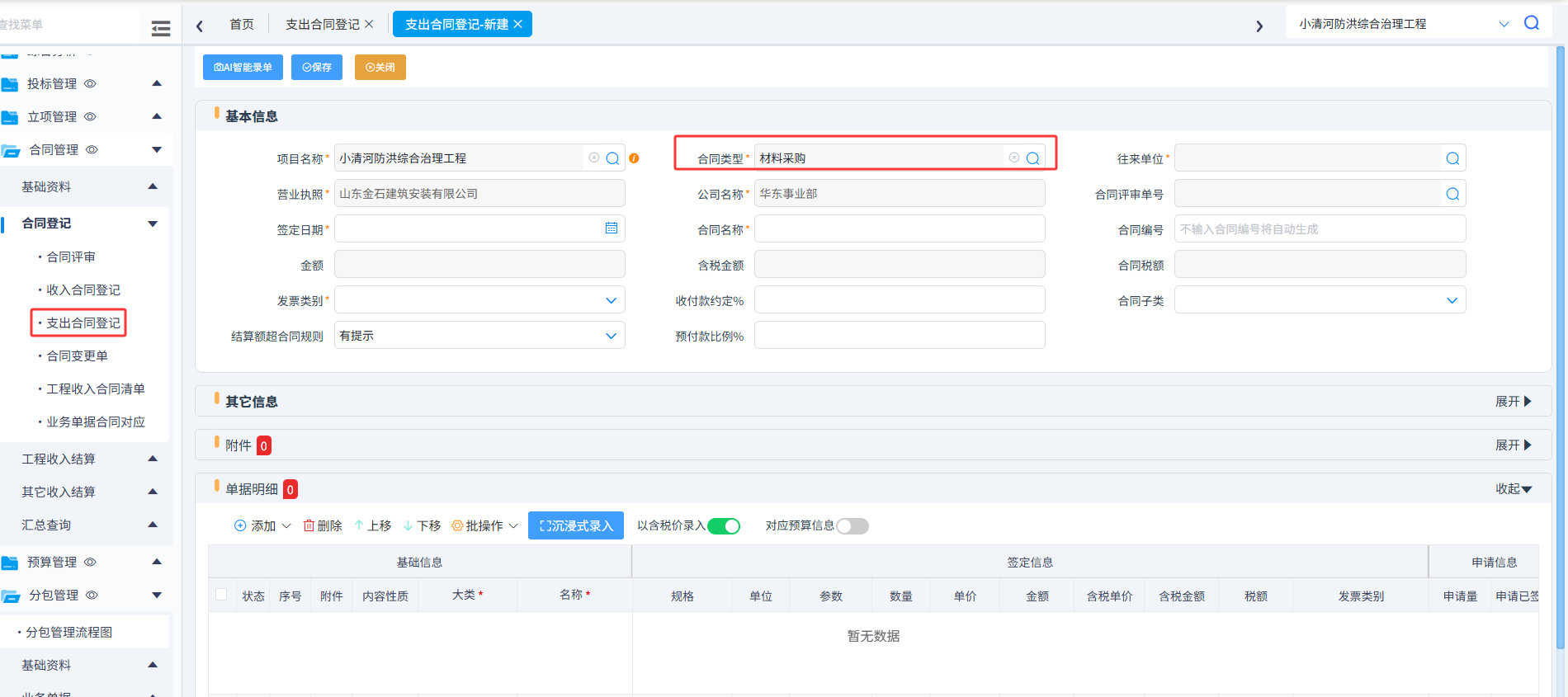The width and height of the screenshot is (1568, 697).
Task: Open 合同变更单 in the sidebar
Action: point(77,356)
